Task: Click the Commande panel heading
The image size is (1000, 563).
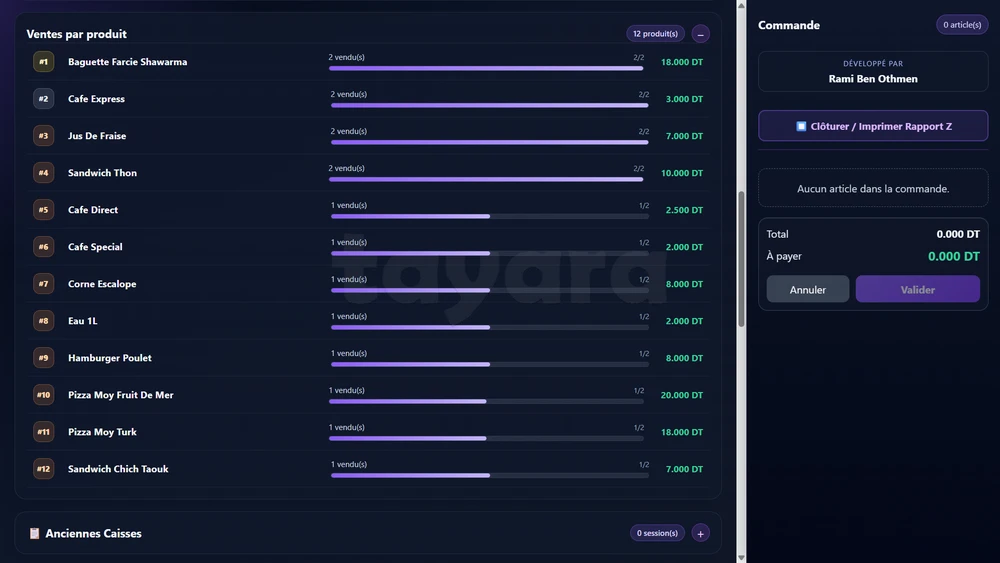Action: click(789, 25)
